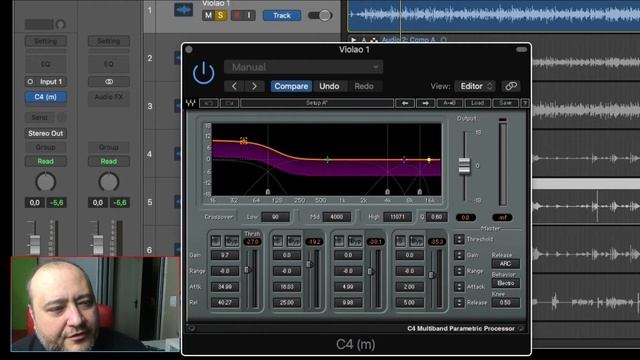Toggle the C4 plugin power bypass button
This screenshot has height=360, width=640.
[x=203, y=73]
